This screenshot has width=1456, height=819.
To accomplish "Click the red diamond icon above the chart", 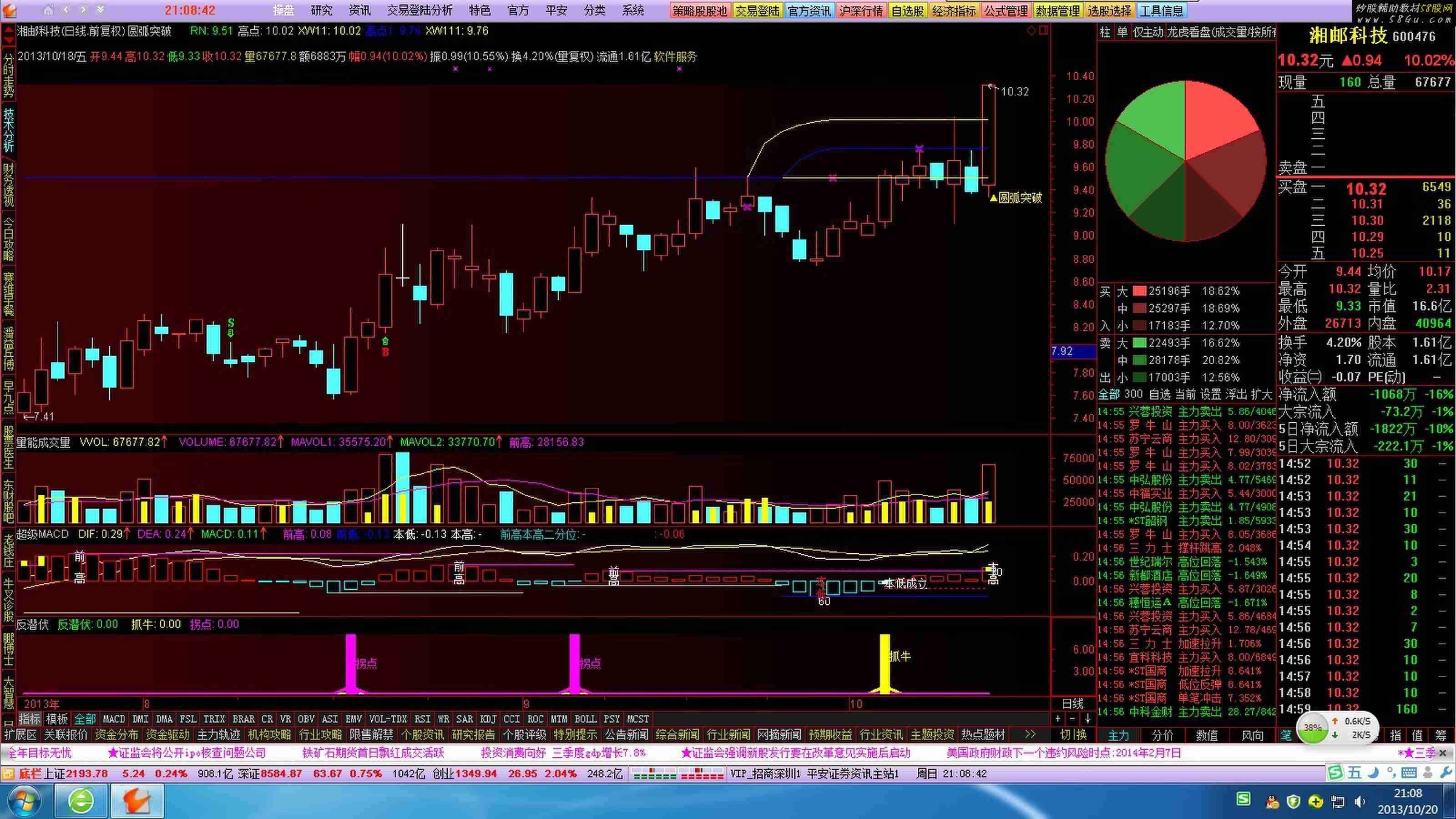I will [x=1031, y=30].
